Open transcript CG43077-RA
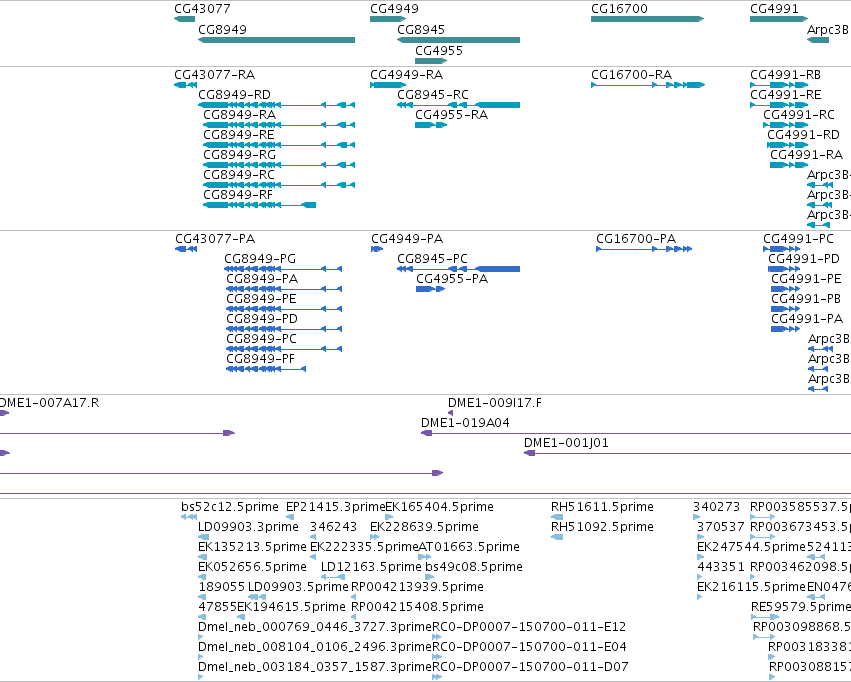851x682 pixels. 186,85
